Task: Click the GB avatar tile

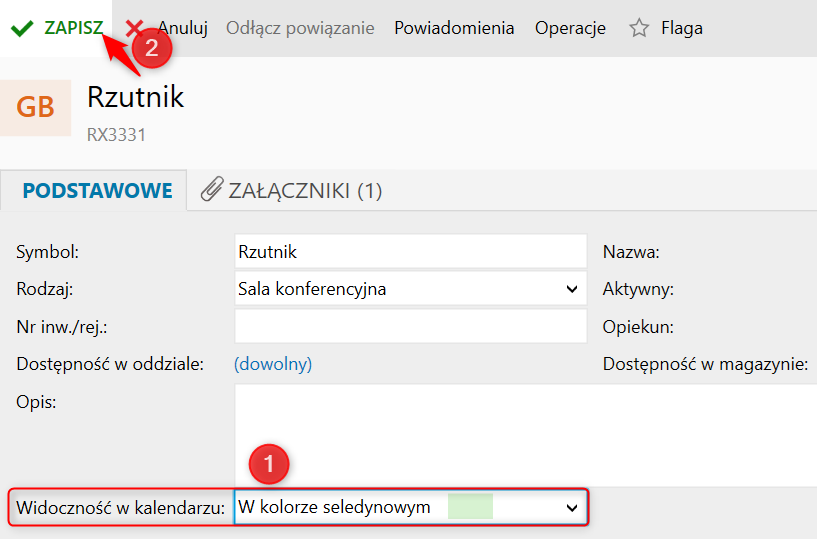Action: point(35,107)
